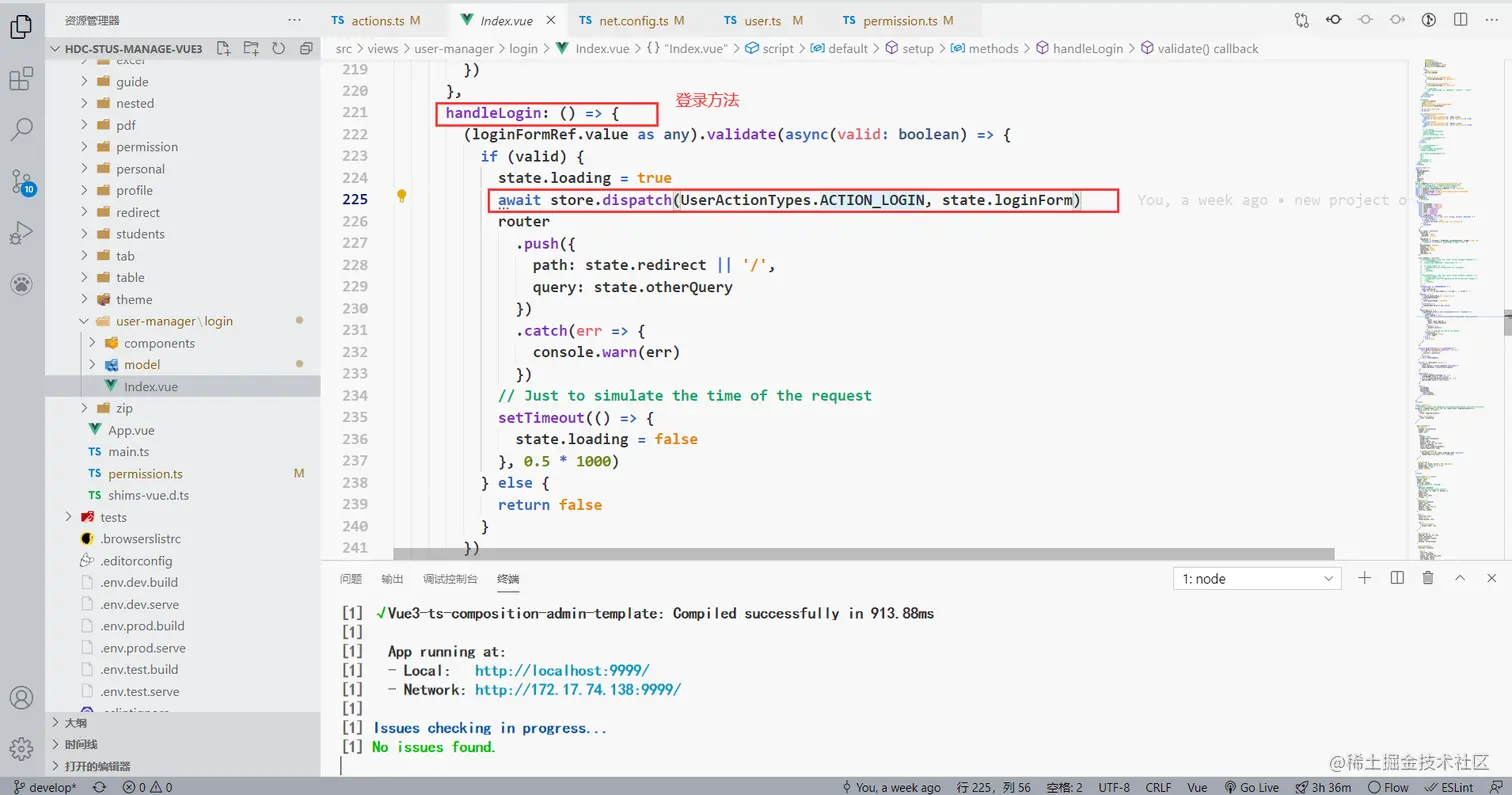Viewport: 1512px width, 795px height.
Task: Expand the tests folder
Action: point(113,517)
